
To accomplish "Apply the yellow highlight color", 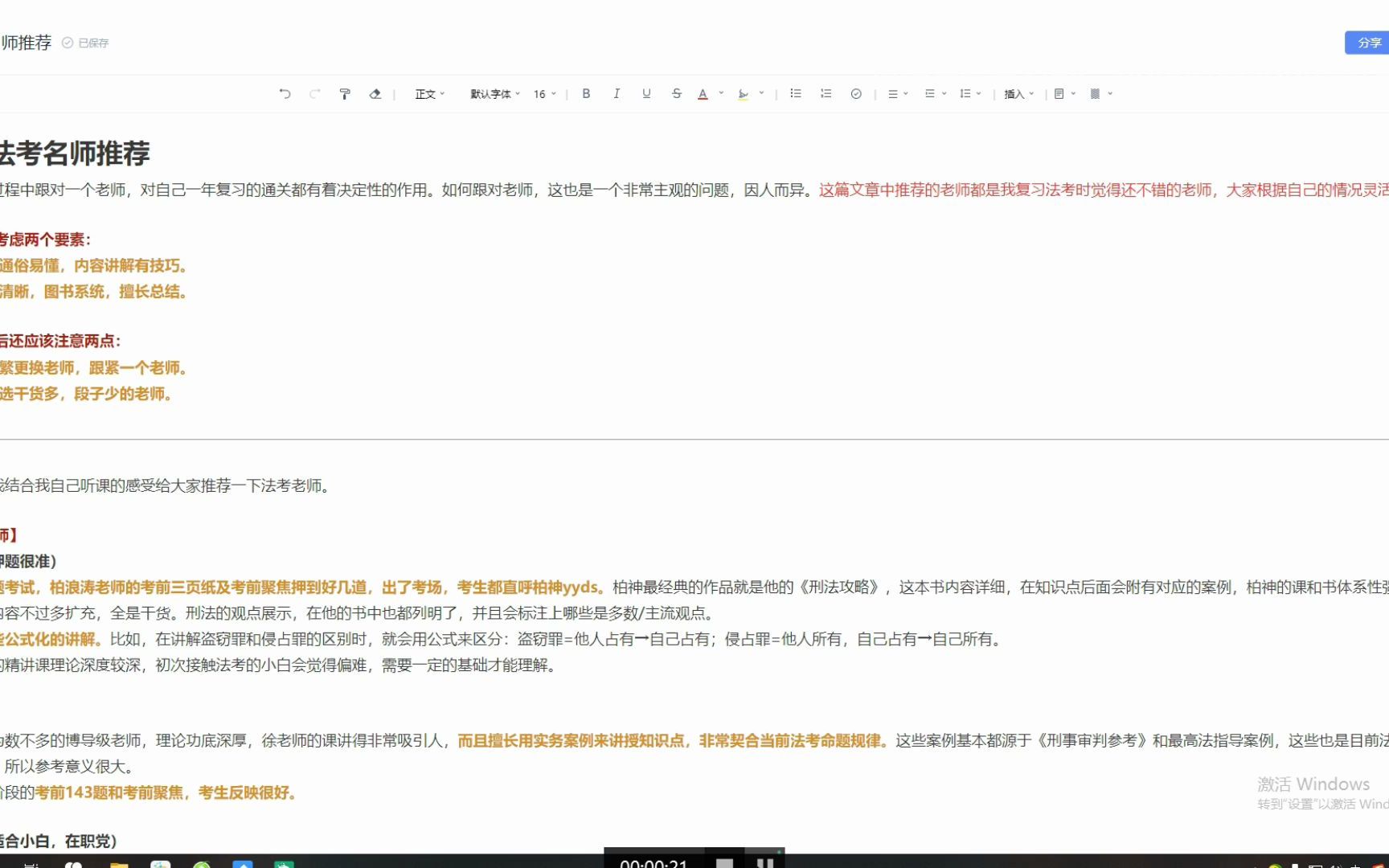I will tap(743, 94).
